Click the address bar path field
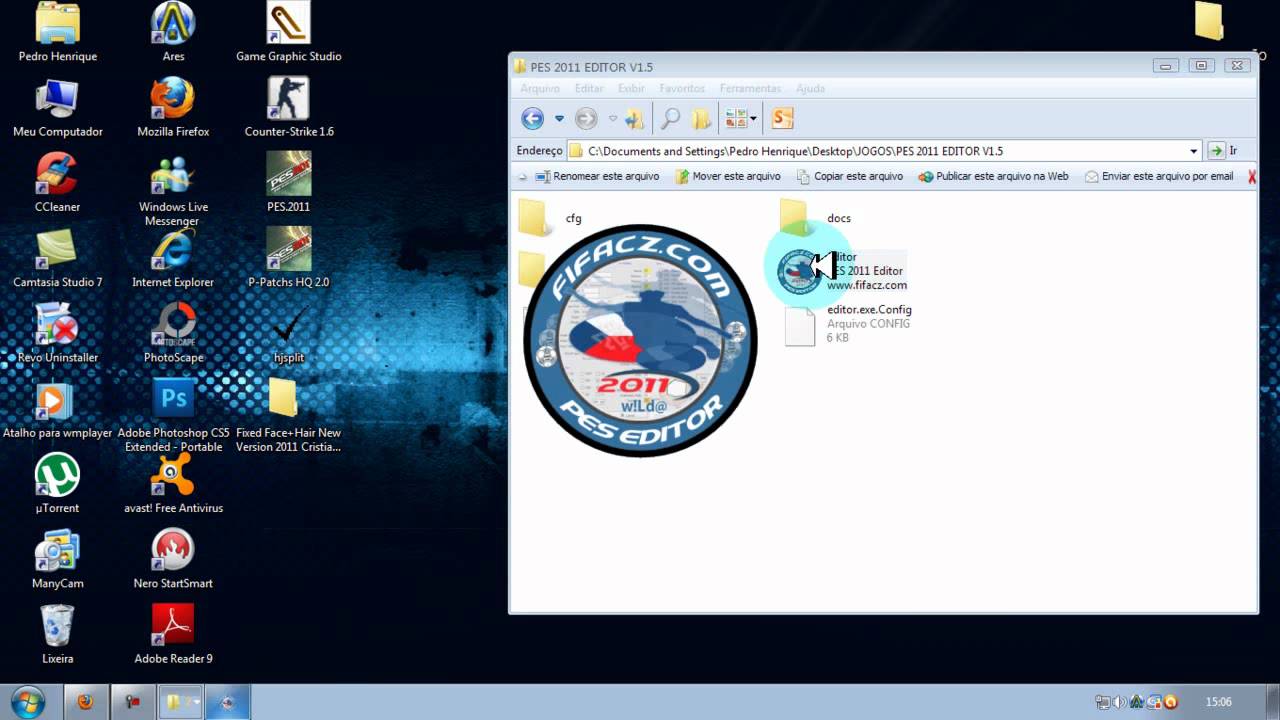 click(885, 151)
